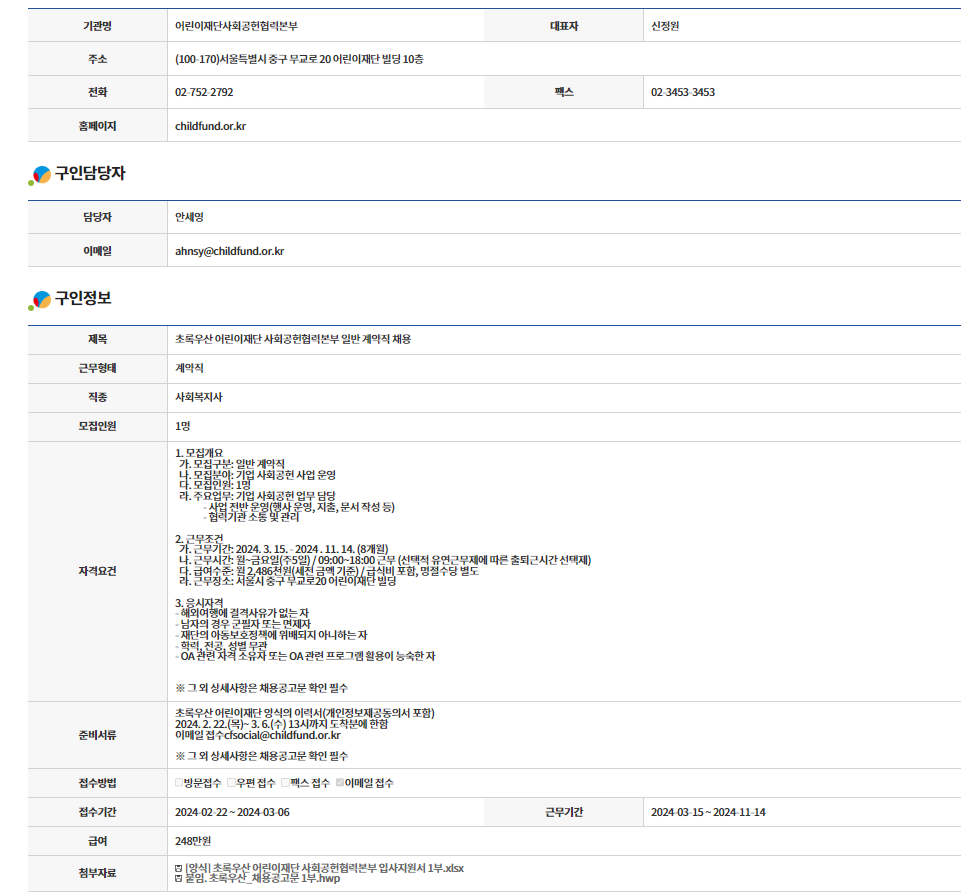Screen dimensions: 970x893
Task: Click the job title 초록우산 어린이재단 사회공헌협력본부 일반 계약직 채용
Action: [x=293, y=339]
